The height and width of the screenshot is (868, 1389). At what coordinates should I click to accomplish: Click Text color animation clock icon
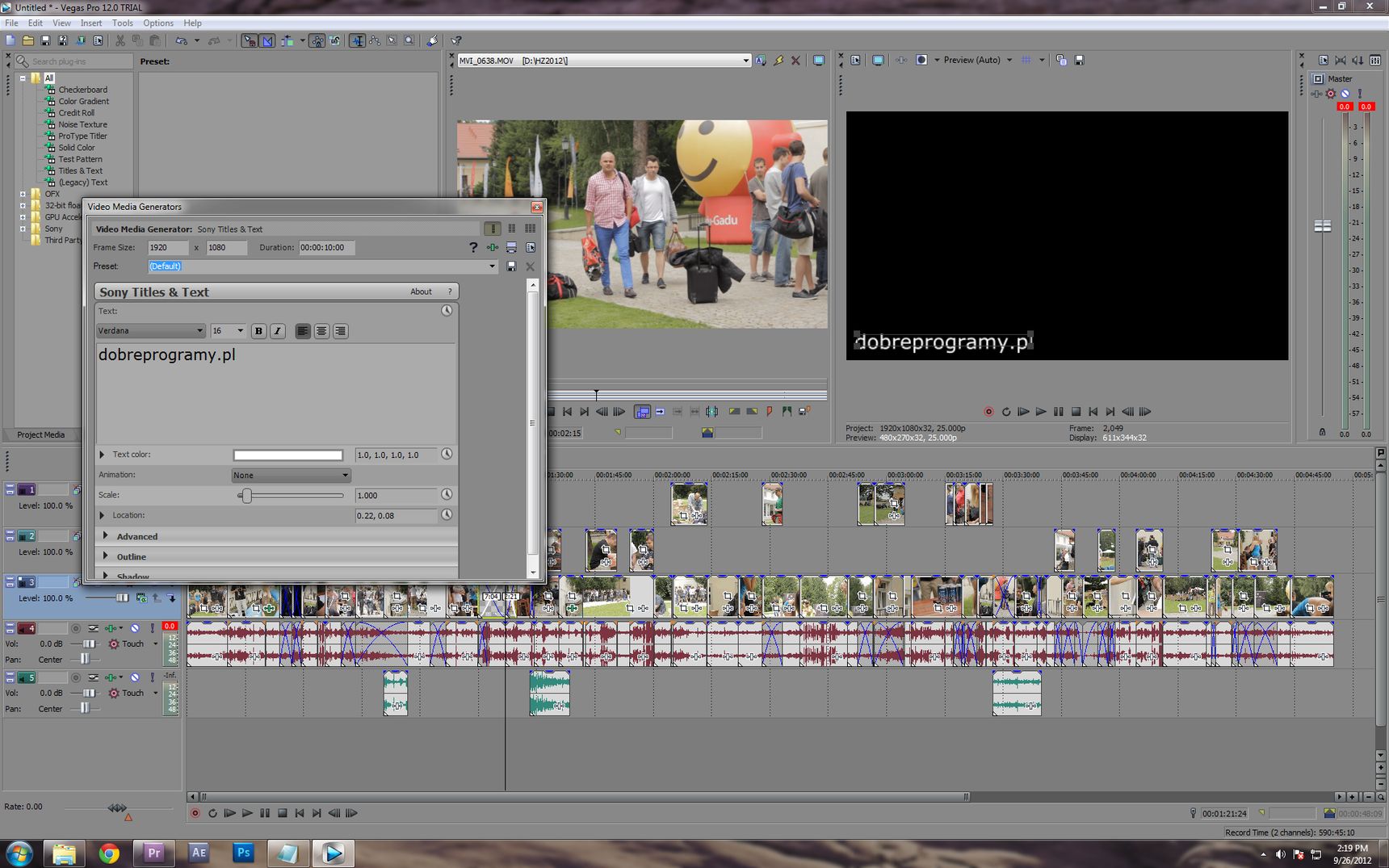[x=447, y=455]
